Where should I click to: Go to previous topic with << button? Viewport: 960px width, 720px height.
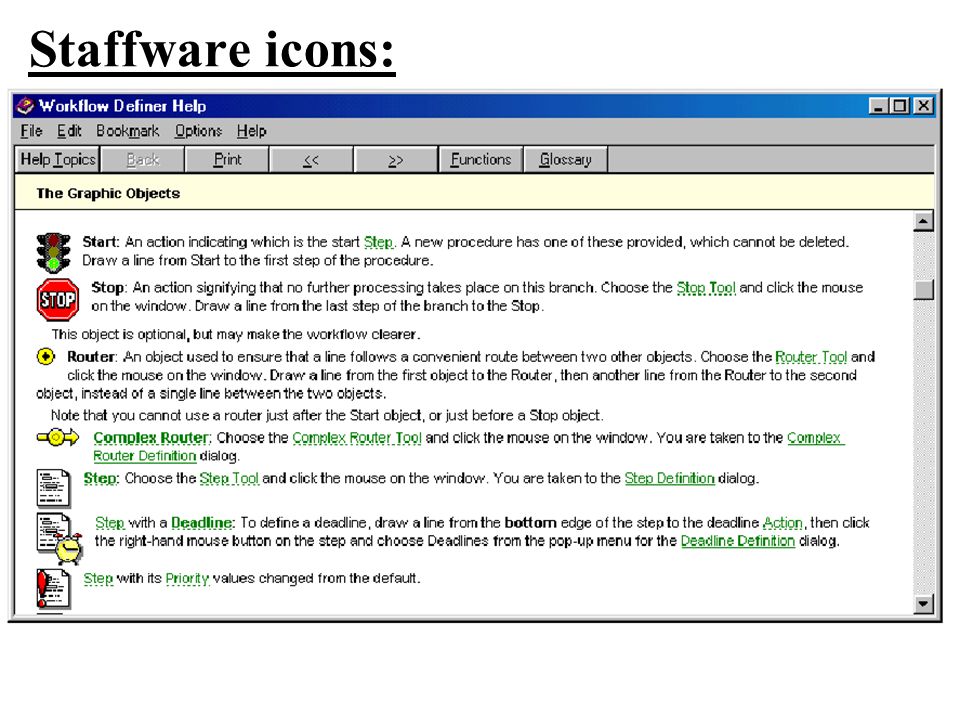coord(311,159)
